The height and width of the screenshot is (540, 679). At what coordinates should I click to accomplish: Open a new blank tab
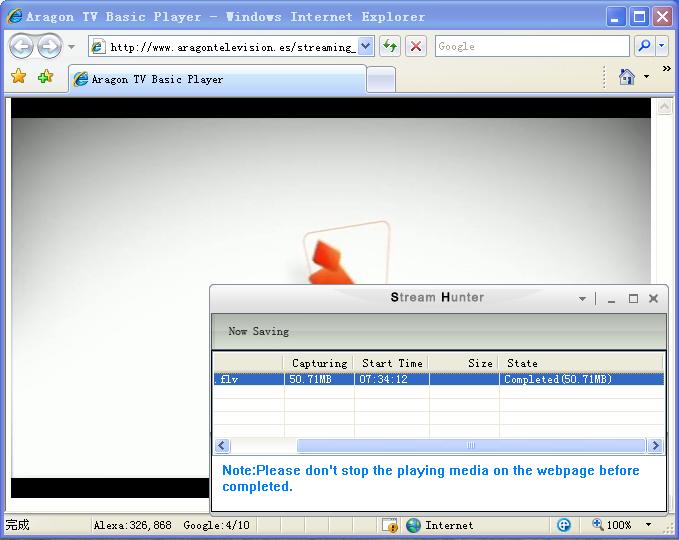(x=381, y=80)
